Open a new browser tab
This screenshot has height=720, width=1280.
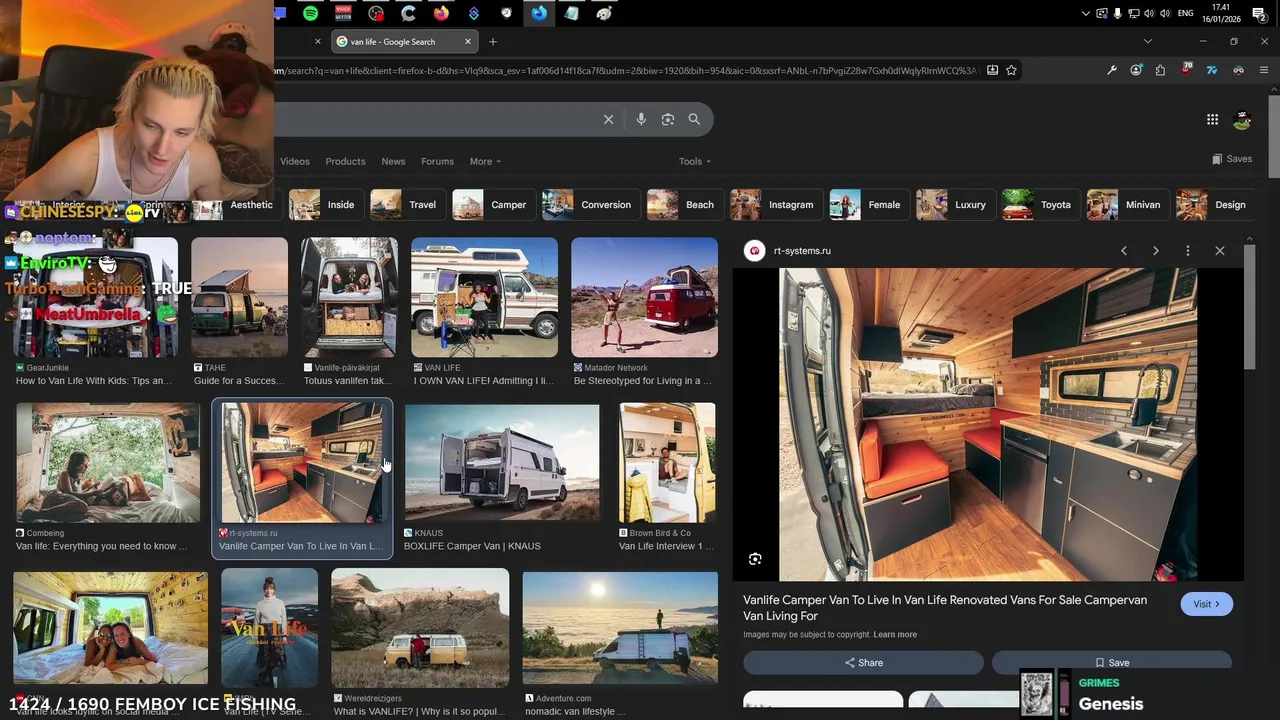(x=493, y=42)
